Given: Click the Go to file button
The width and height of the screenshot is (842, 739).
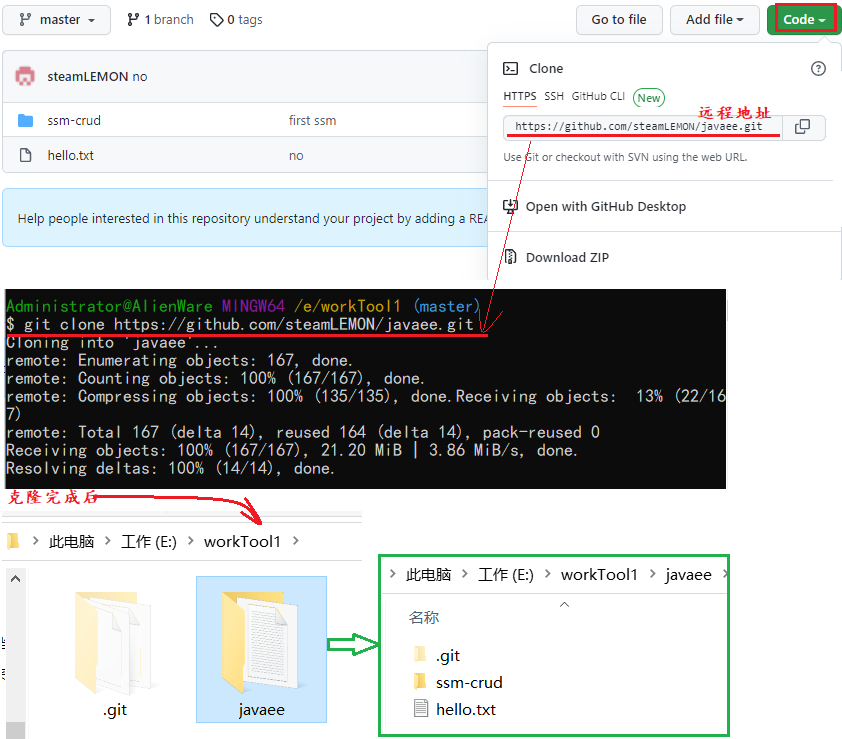Looking at the screenshot, I should [x=619, y=20].
